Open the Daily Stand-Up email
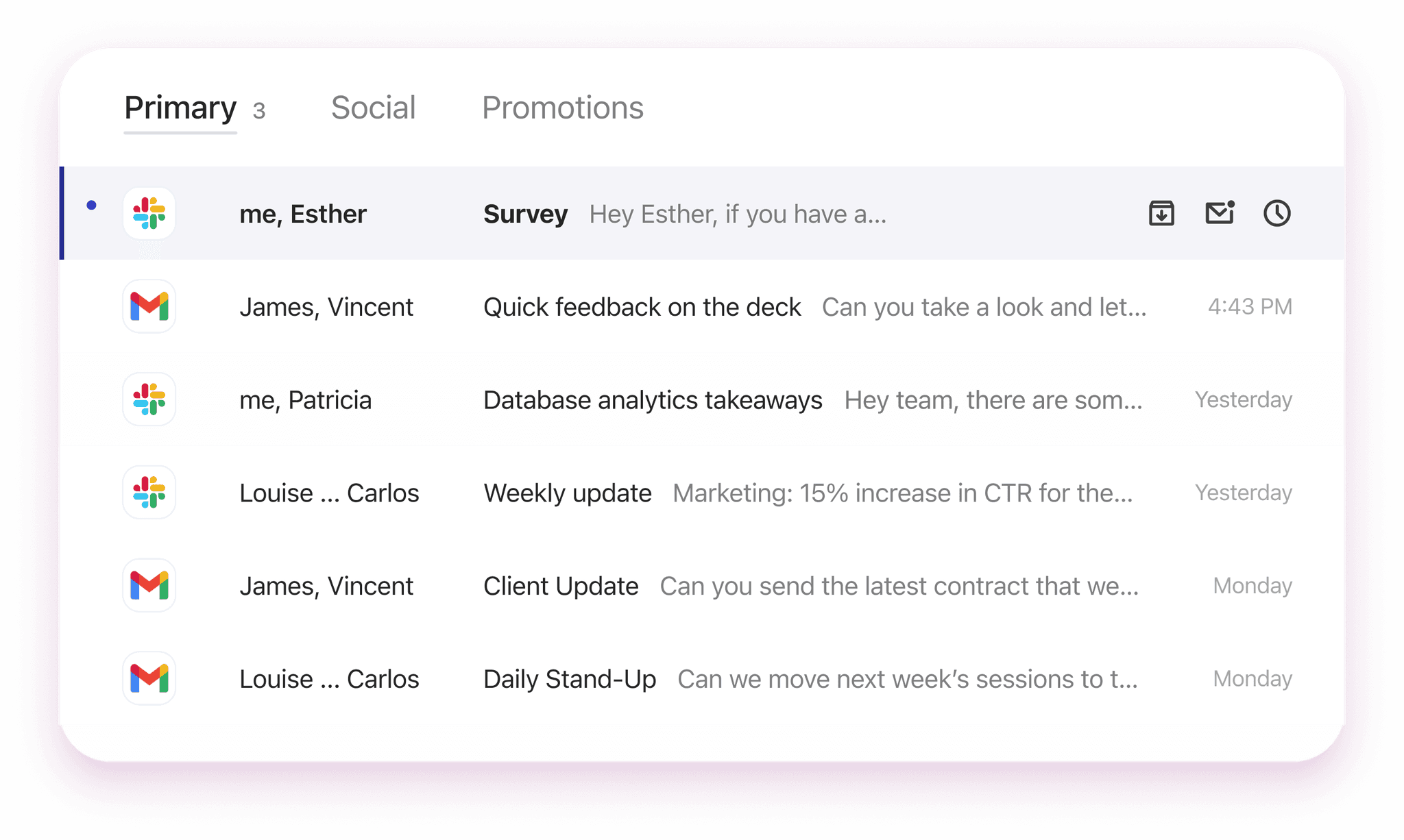Viewport: 1404px width, 840px height. (569, 679)
